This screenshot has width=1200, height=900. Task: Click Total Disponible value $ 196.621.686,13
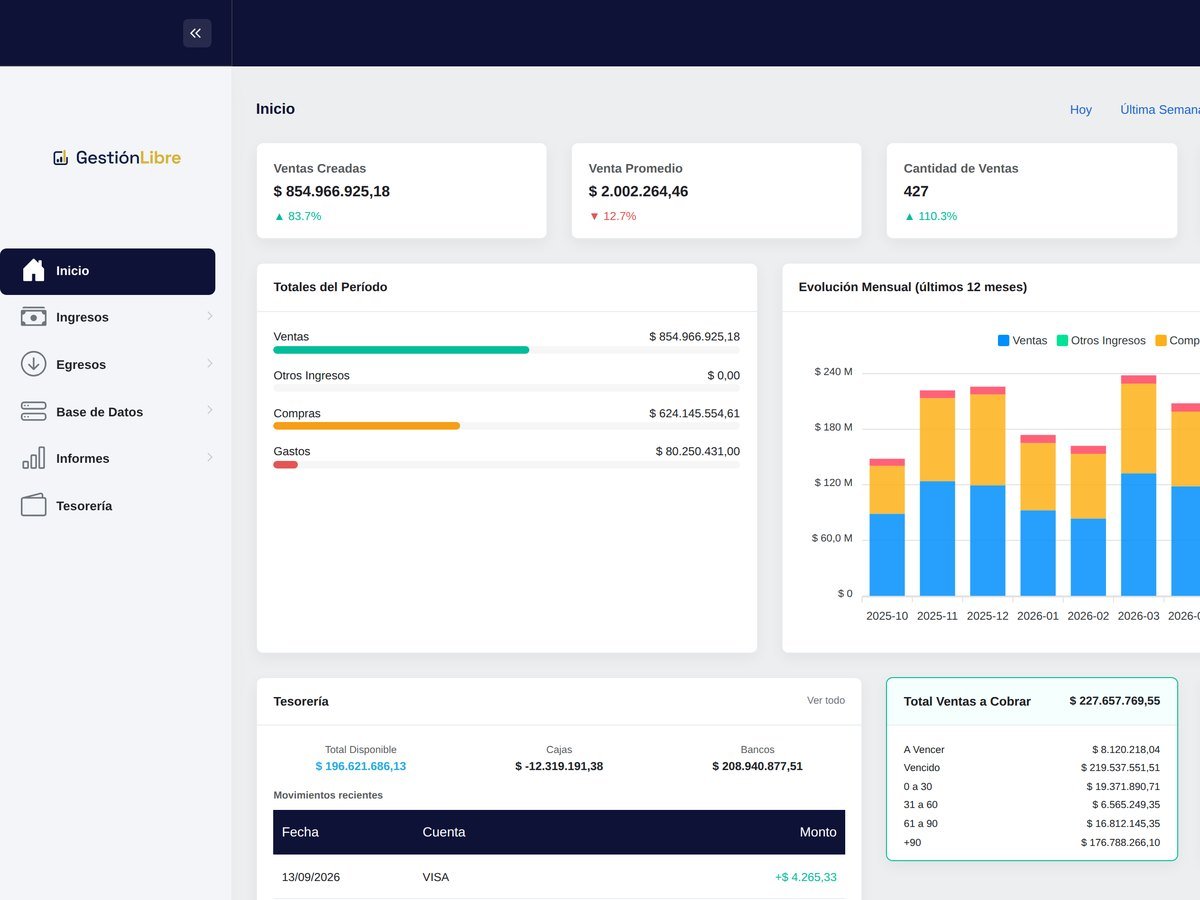tap(361, 766)
